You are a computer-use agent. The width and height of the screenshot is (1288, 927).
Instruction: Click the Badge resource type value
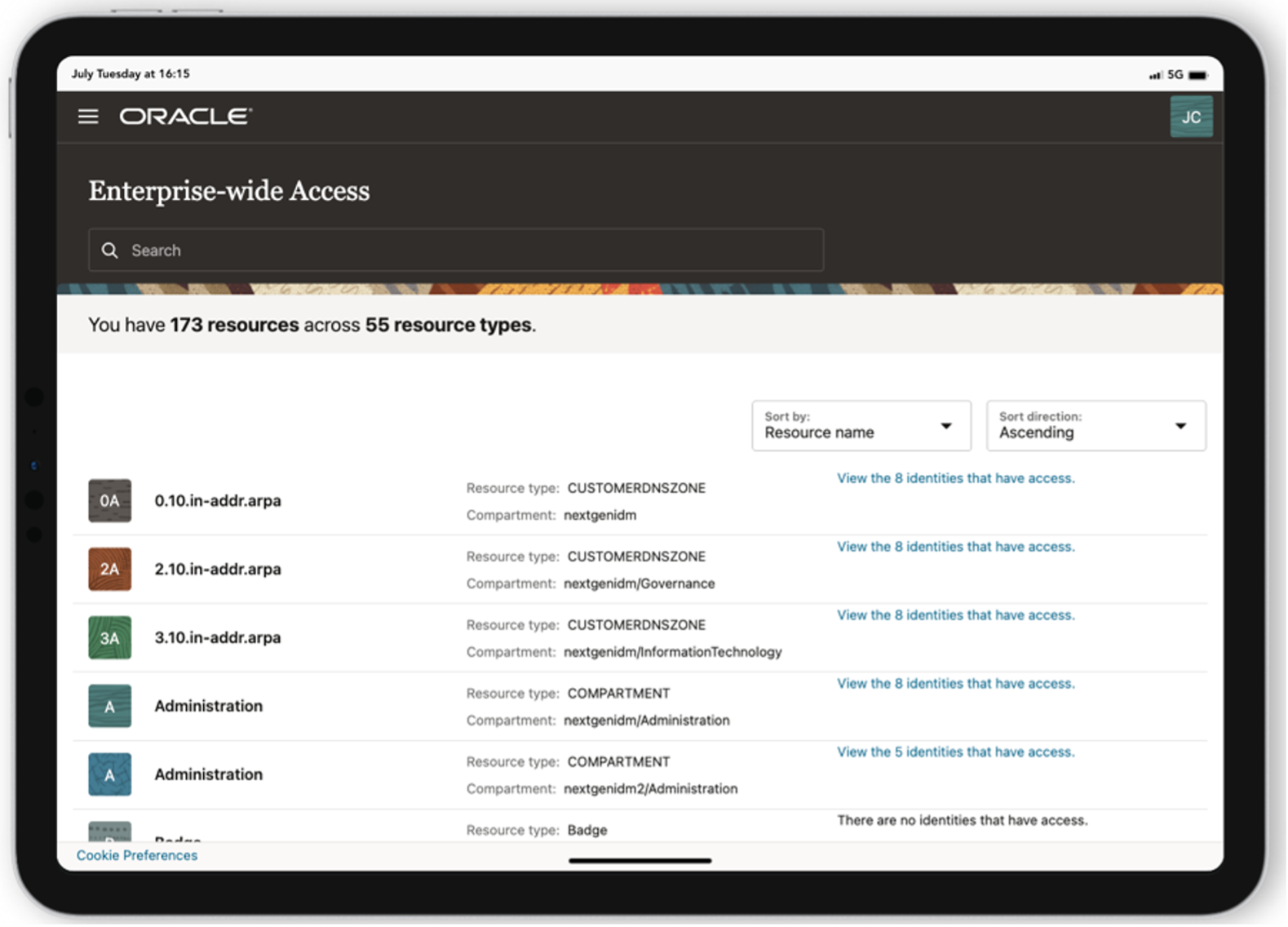point(587,831)
